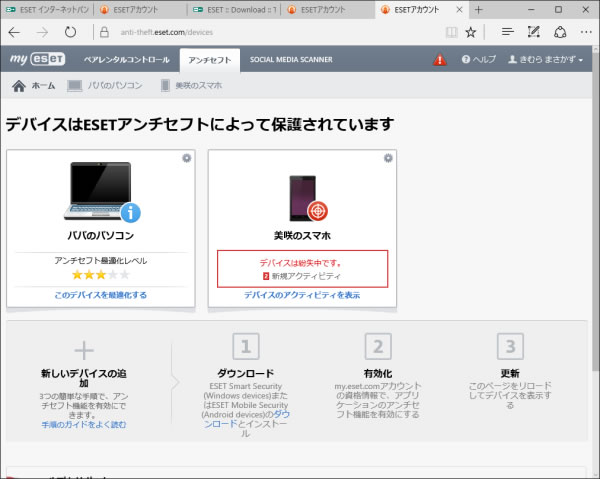Click 更新 step heading

tap(510, 373)
